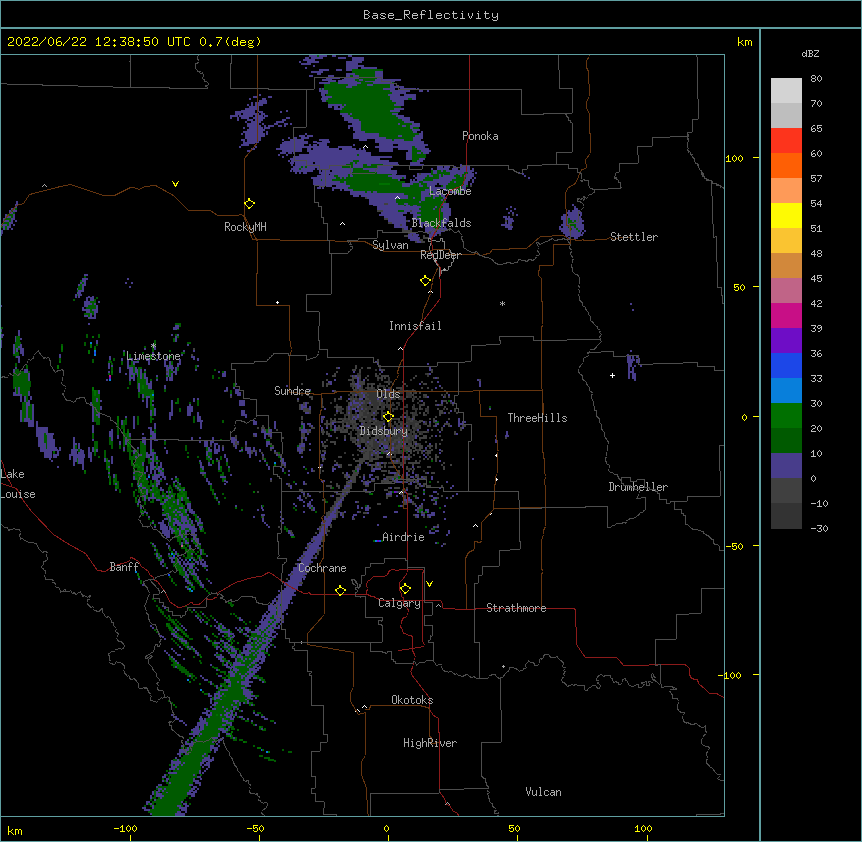Click the Sundre city label
862x842 pixels.
[292, 391]
